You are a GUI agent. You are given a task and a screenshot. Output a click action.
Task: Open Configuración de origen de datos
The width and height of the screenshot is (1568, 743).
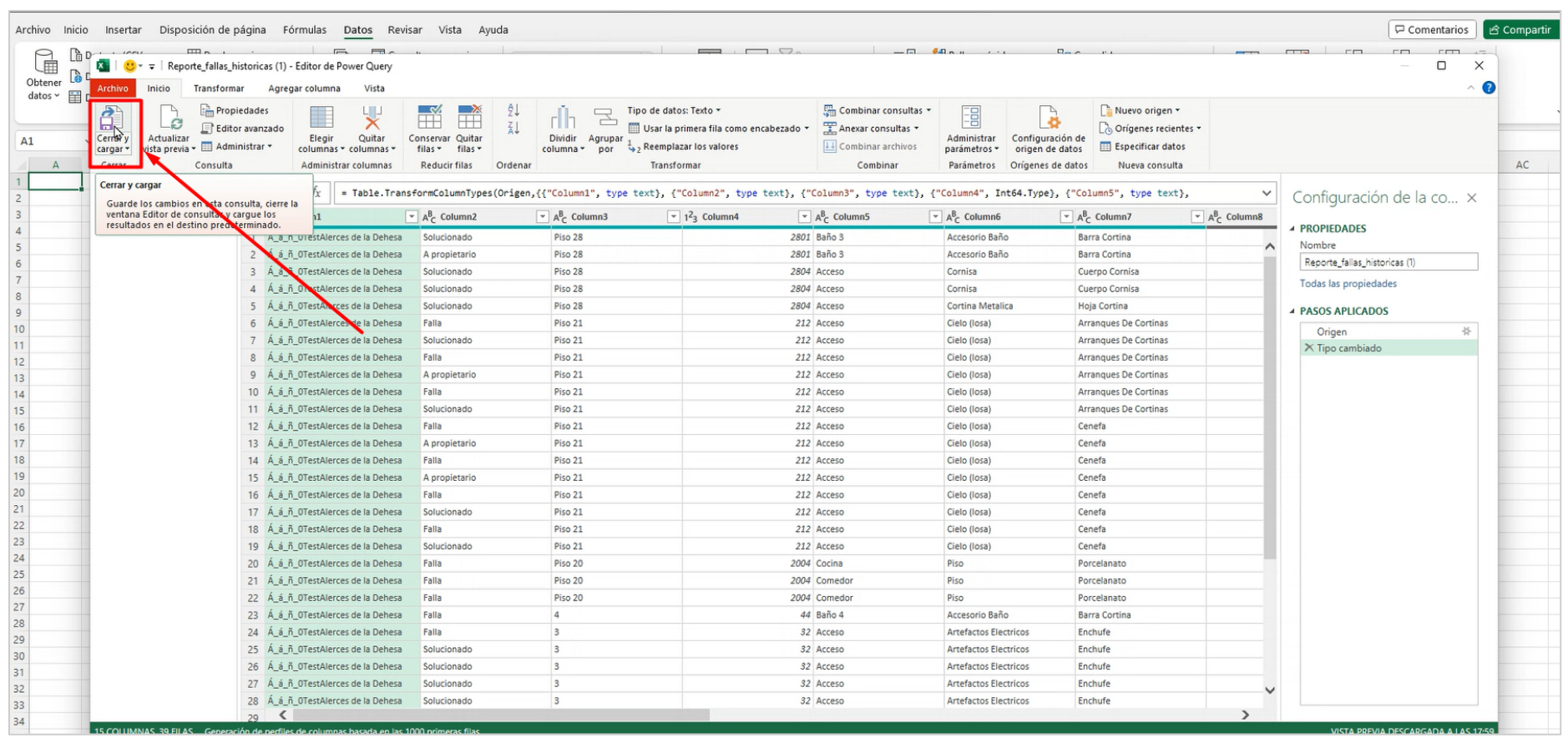[1048, 118]
